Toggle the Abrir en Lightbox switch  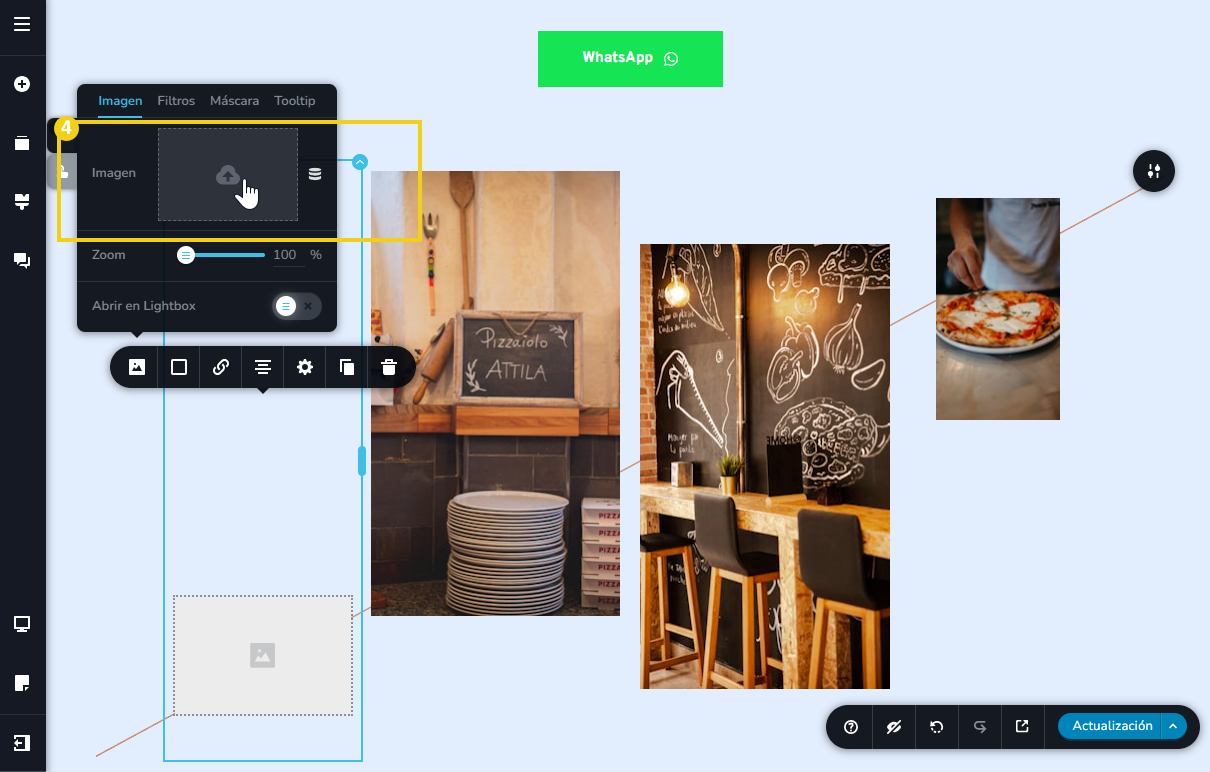[298, 306]
